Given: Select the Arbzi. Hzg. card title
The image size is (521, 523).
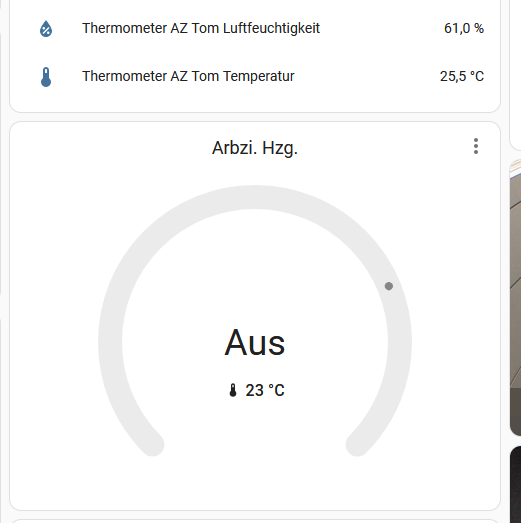Looking at the screenshot, I should 255,148.
